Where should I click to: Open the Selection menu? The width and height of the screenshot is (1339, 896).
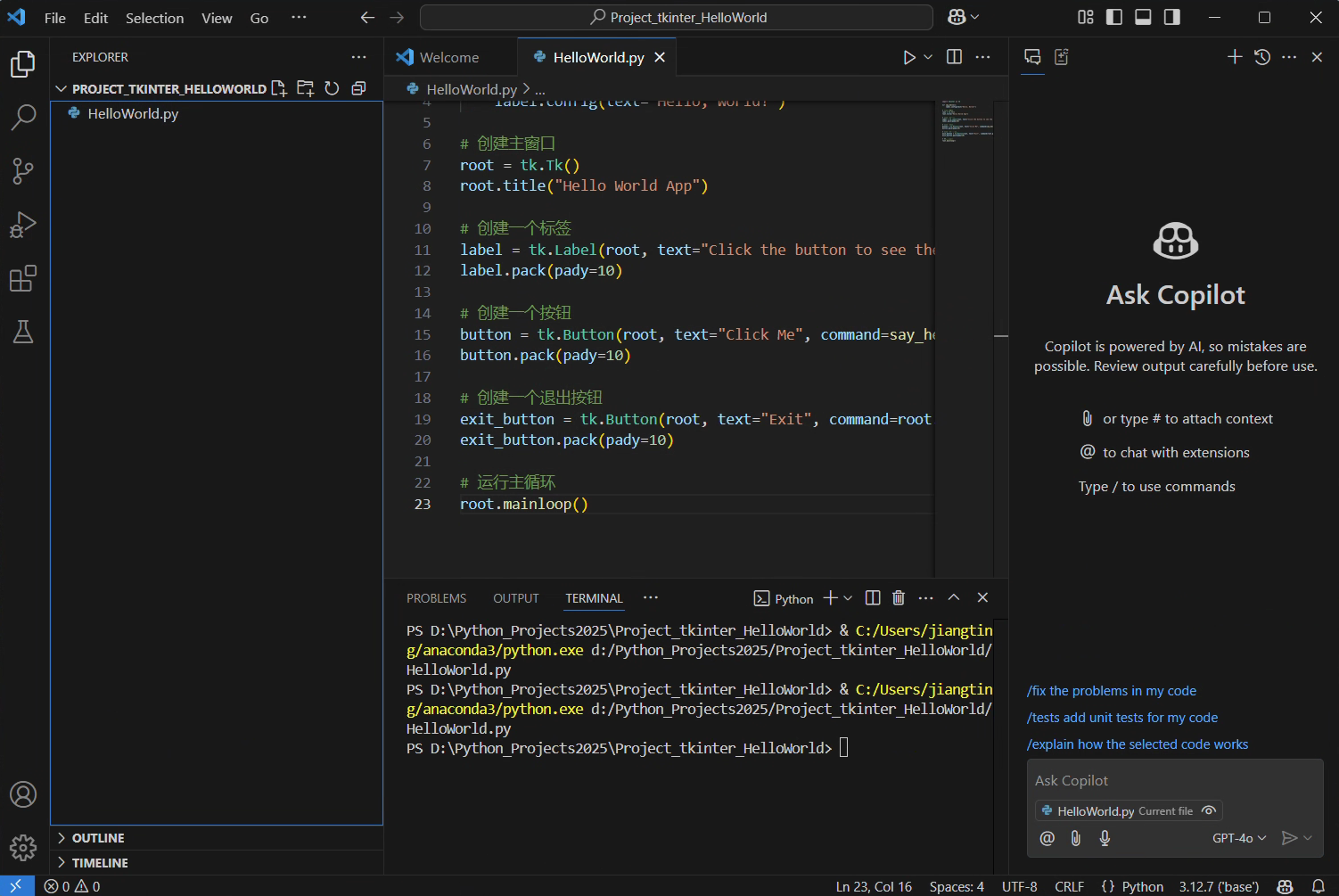(x=154, y=18)
